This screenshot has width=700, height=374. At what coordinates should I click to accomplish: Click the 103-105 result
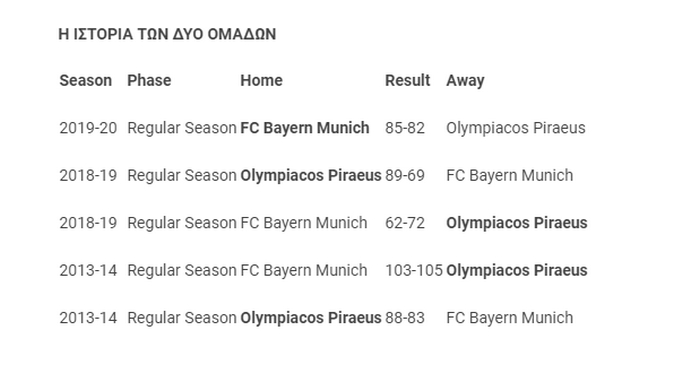(x=414, y=270)
